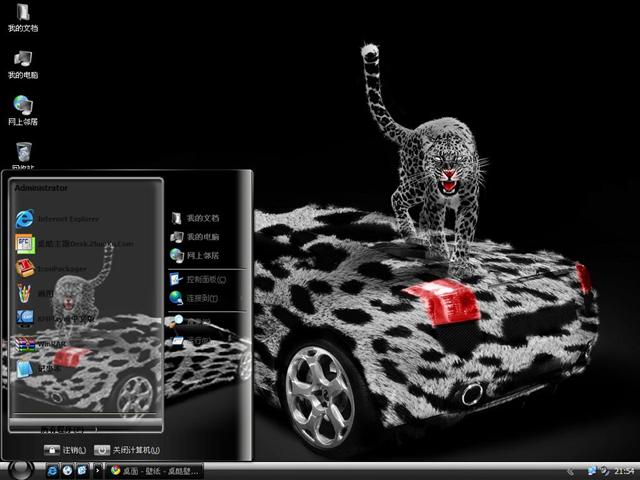Open the volume tray icon

(x=604, y=470)
